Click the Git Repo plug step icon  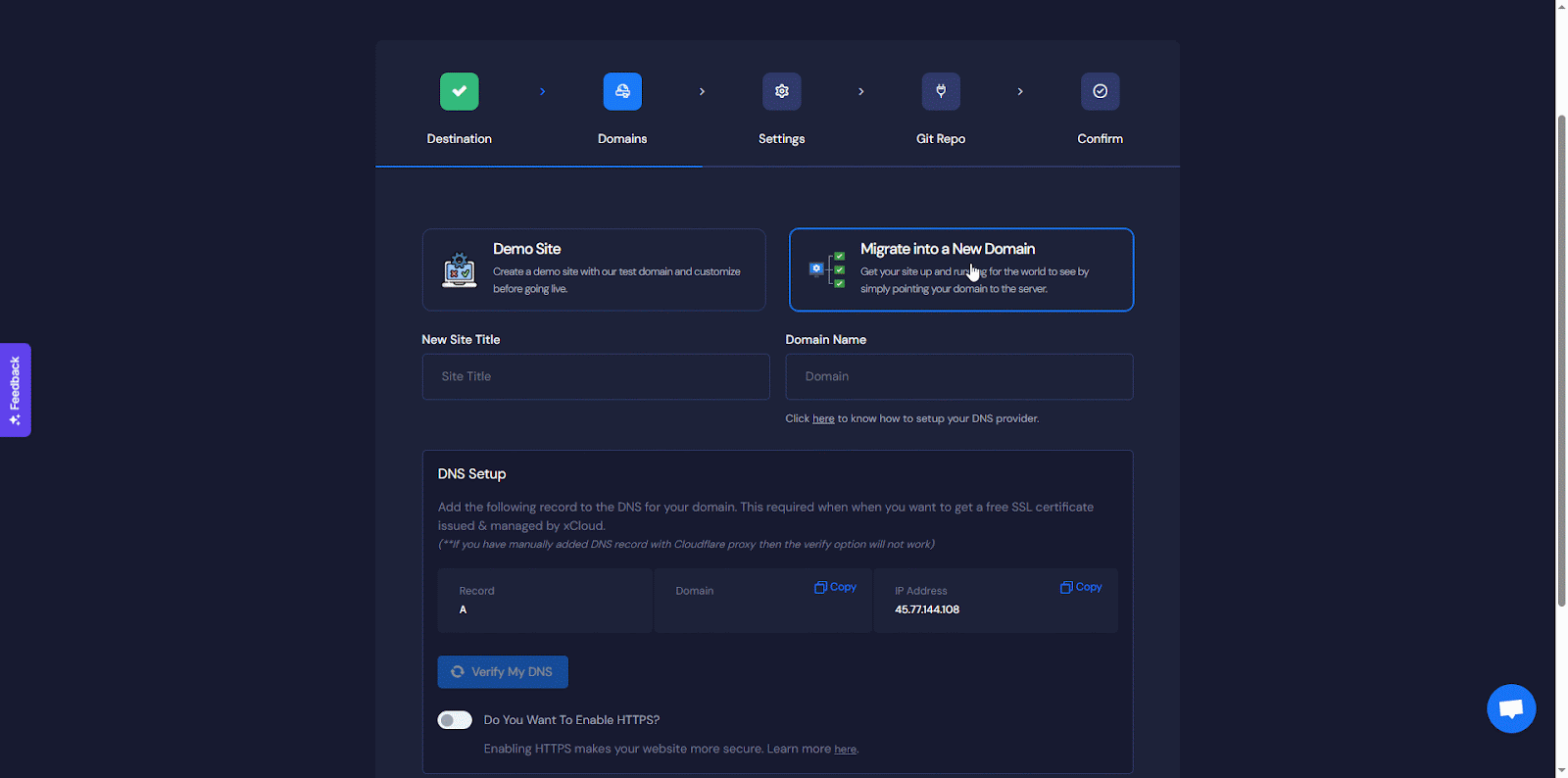click(941, 91)
